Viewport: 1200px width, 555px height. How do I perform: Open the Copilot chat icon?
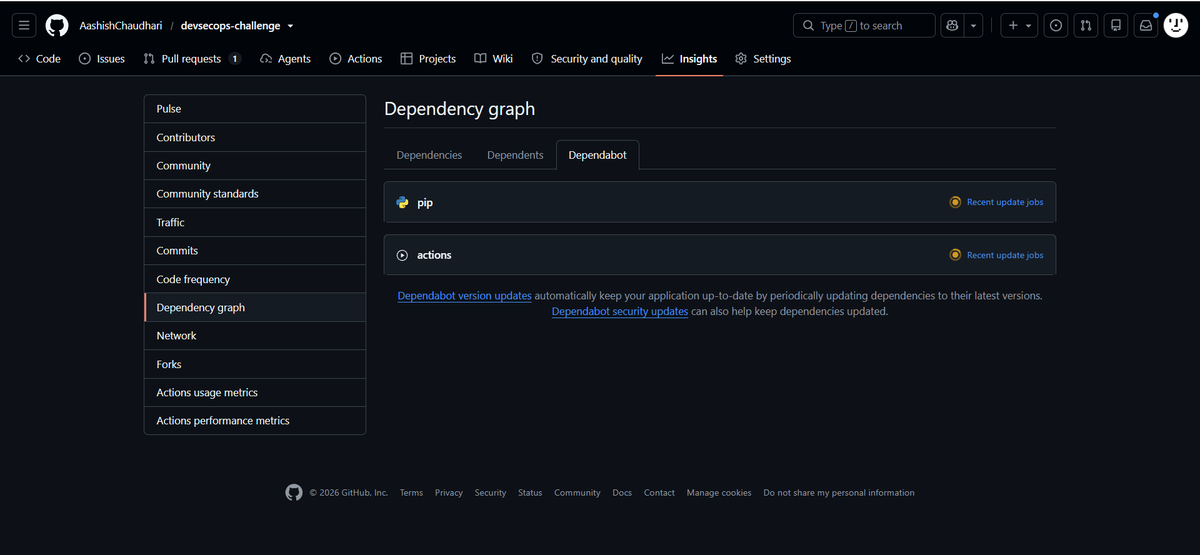pos(953,25)
